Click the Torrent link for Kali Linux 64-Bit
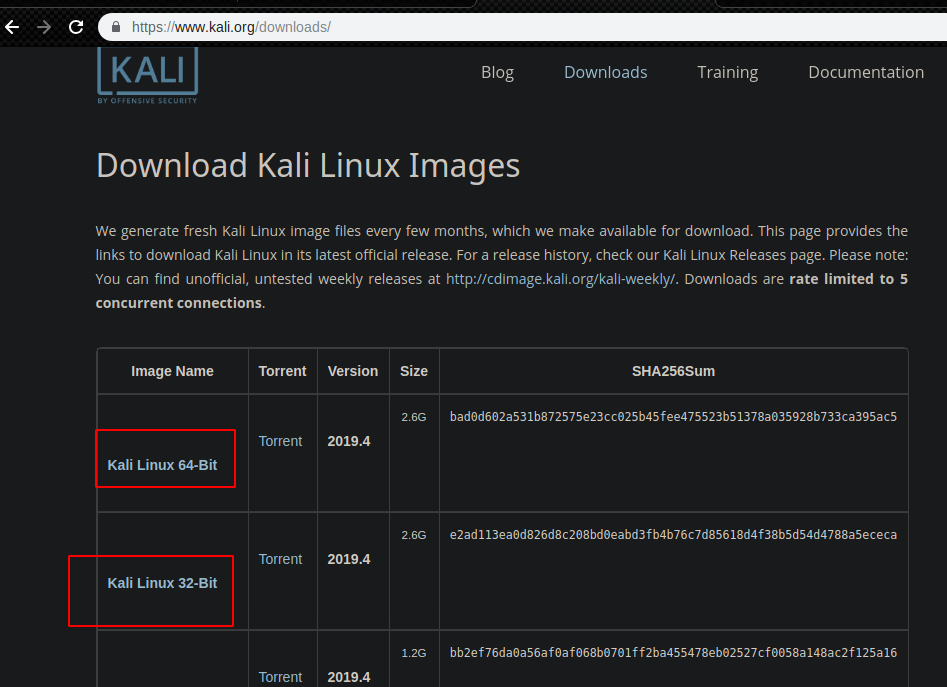 [282, 441]
